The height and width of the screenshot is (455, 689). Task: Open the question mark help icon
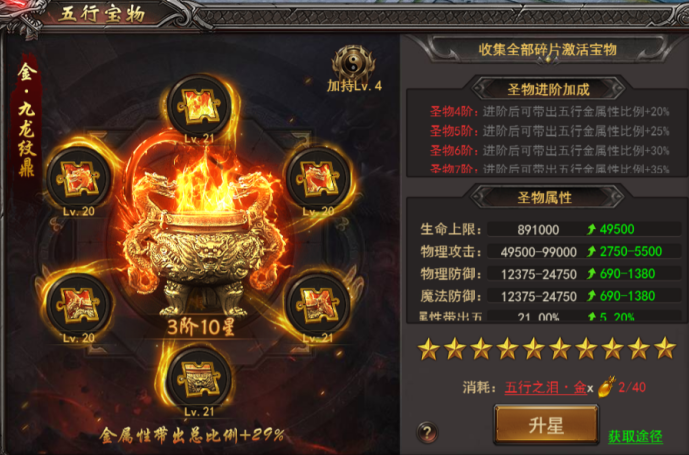click(428, 432)
